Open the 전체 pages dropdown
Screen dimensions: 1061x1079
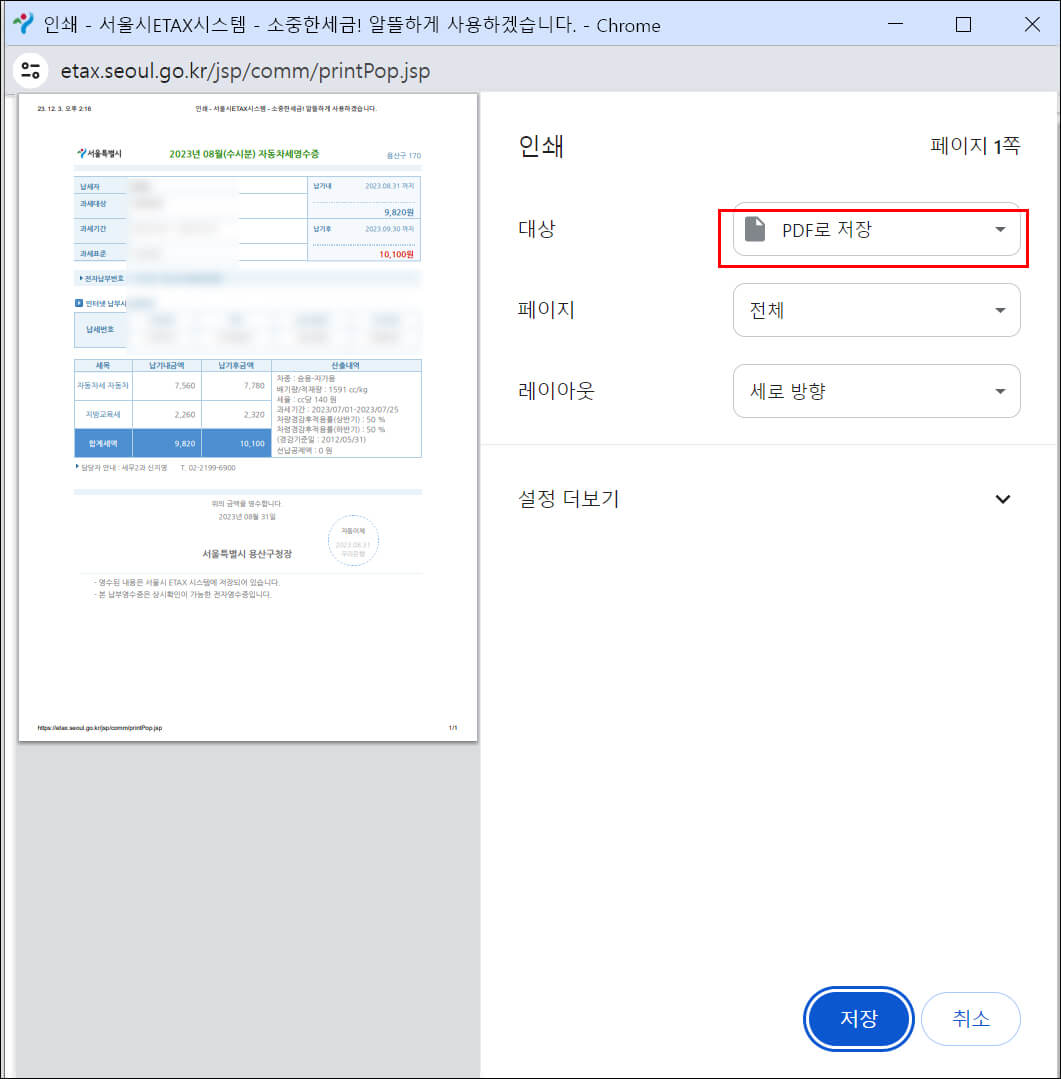click(875, 310)
